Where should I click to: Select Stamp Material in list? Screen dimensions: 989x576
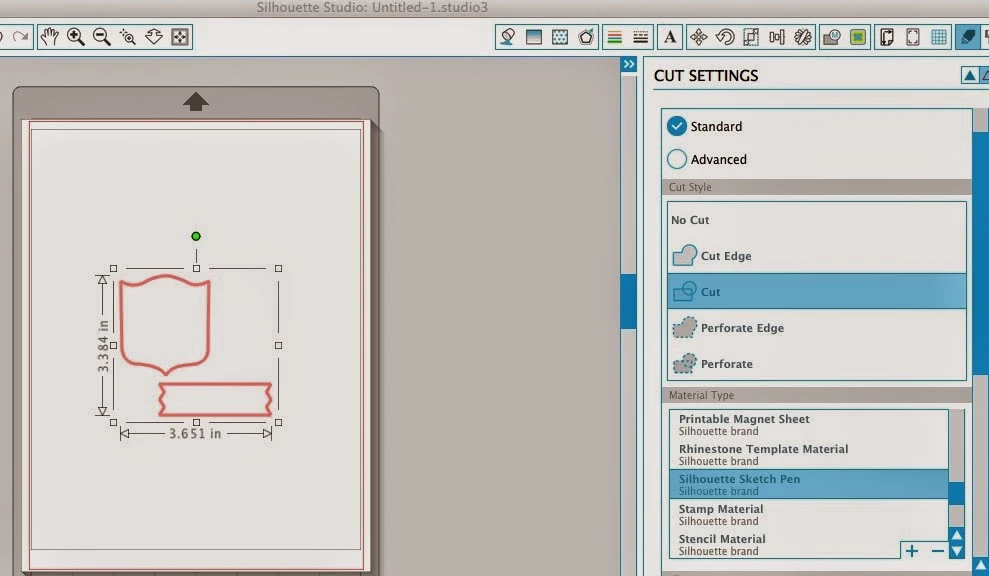click(809, 514)
